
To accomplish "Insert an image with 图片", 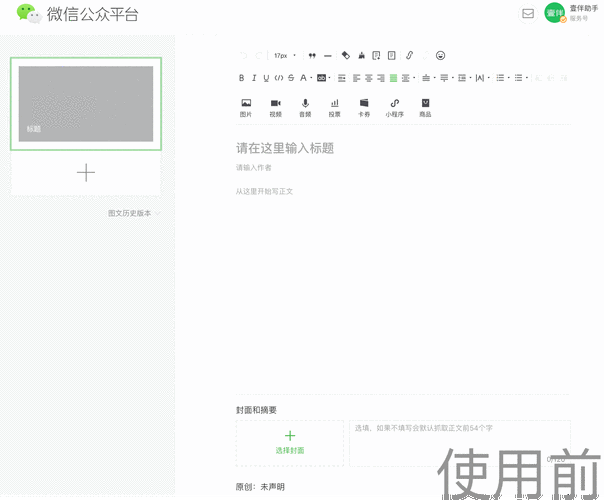I will click(246, 108).
